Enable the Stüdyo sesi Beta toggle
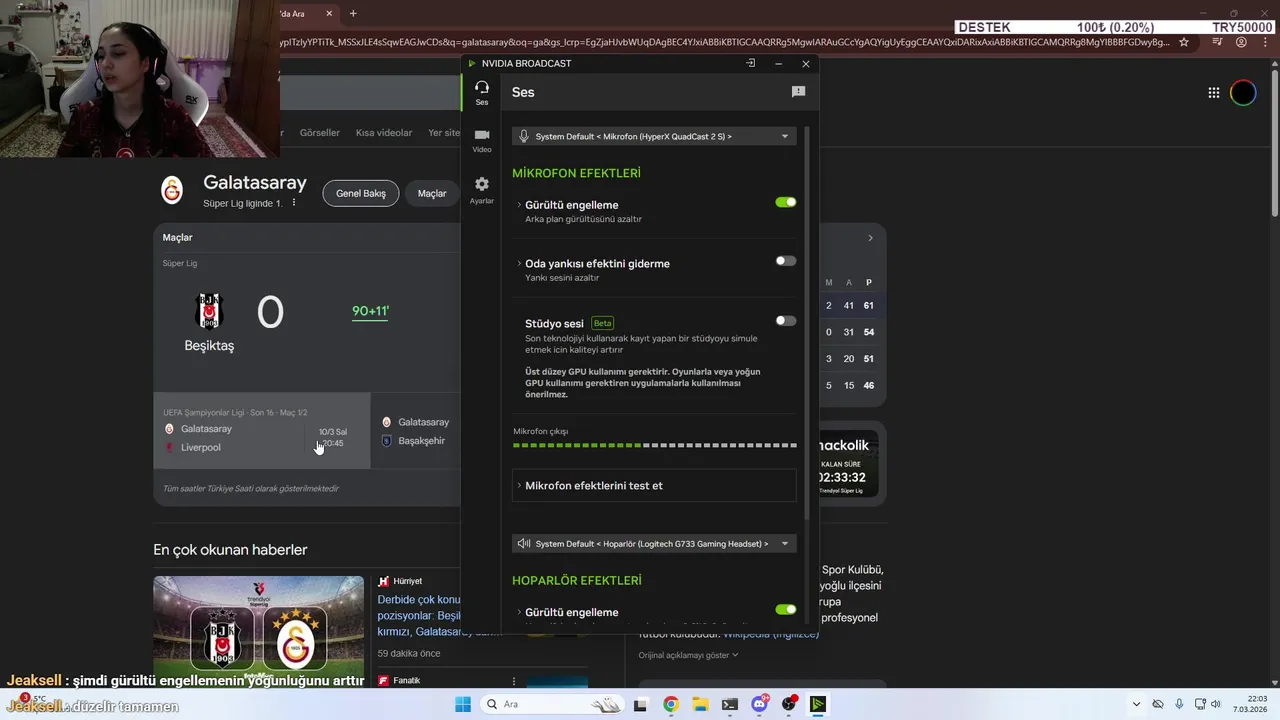 click(x=786, y=321)
